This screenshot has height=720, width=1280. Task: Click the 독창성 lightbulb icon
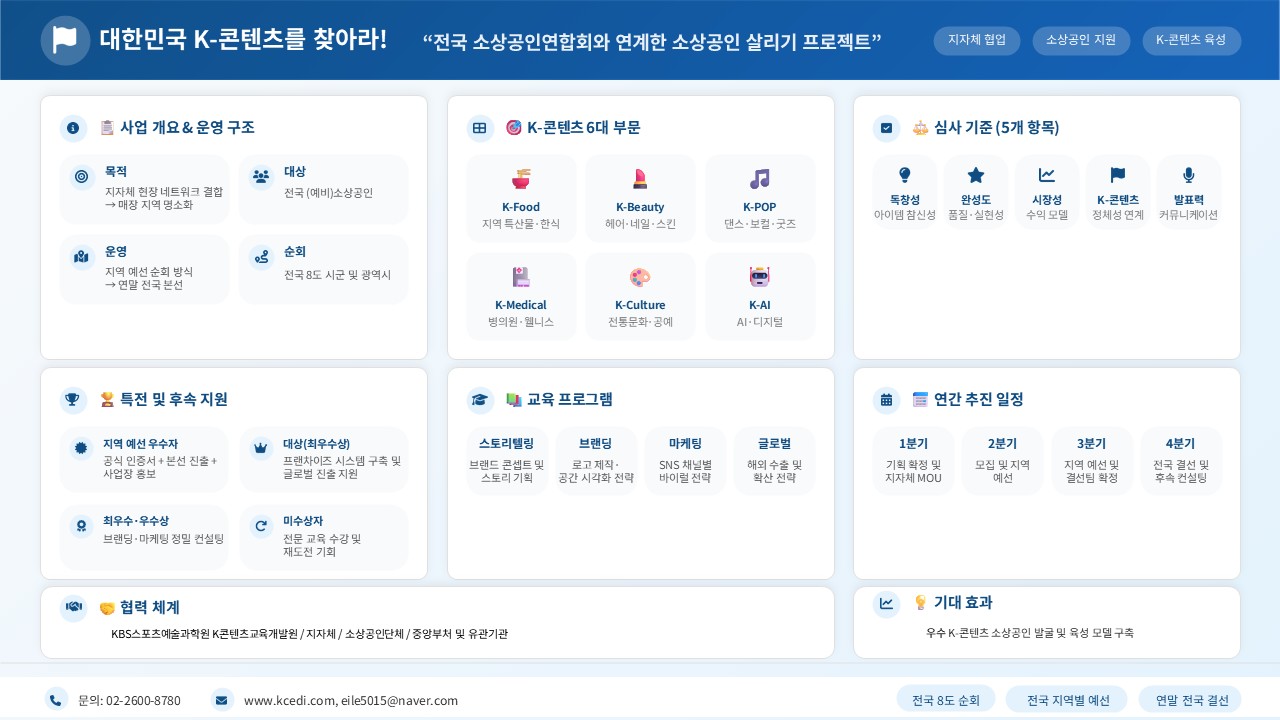904,175
